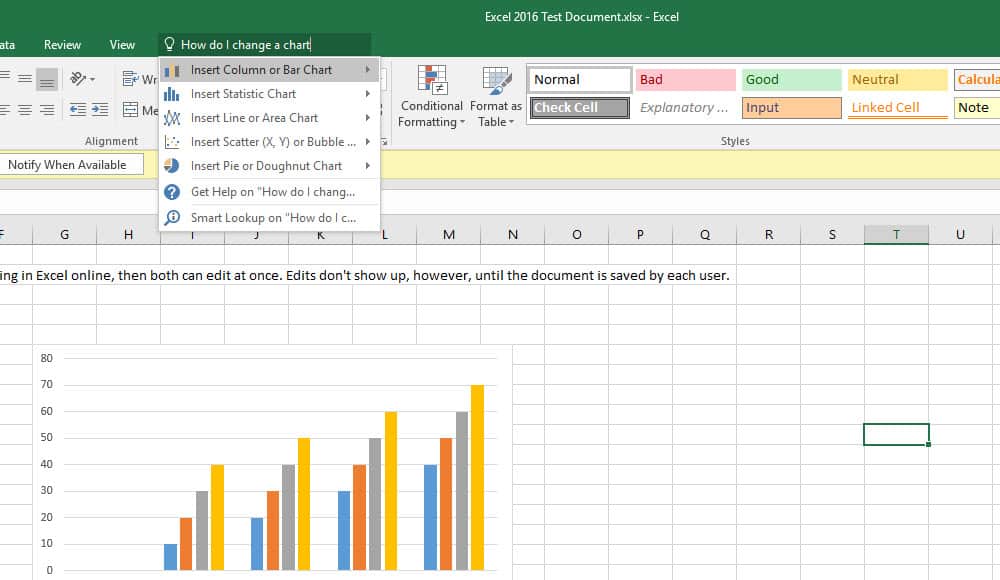This screenshot has height=580, width=1000.
Task: Click Get Help on "How do I chang..."
Action: [x=269, y=191]
